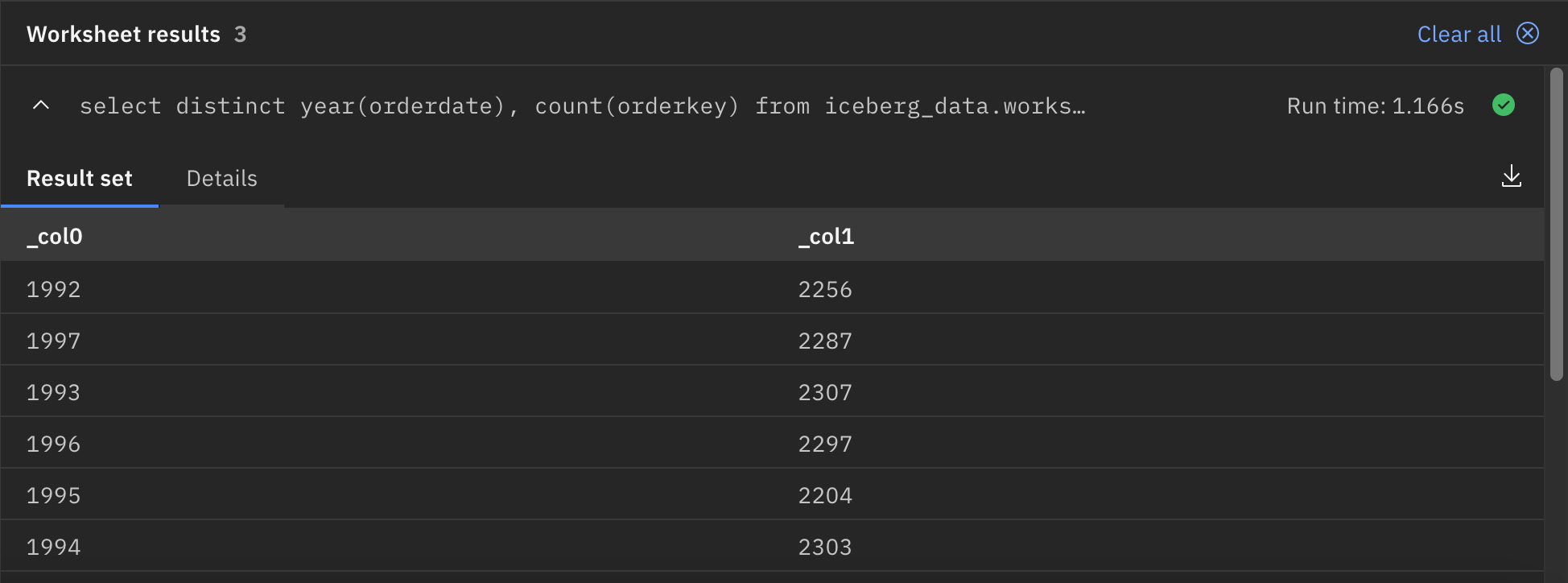This screenshot has height=583, width=1568.
Task: Select cell 1993
Action: pos(54,392)
